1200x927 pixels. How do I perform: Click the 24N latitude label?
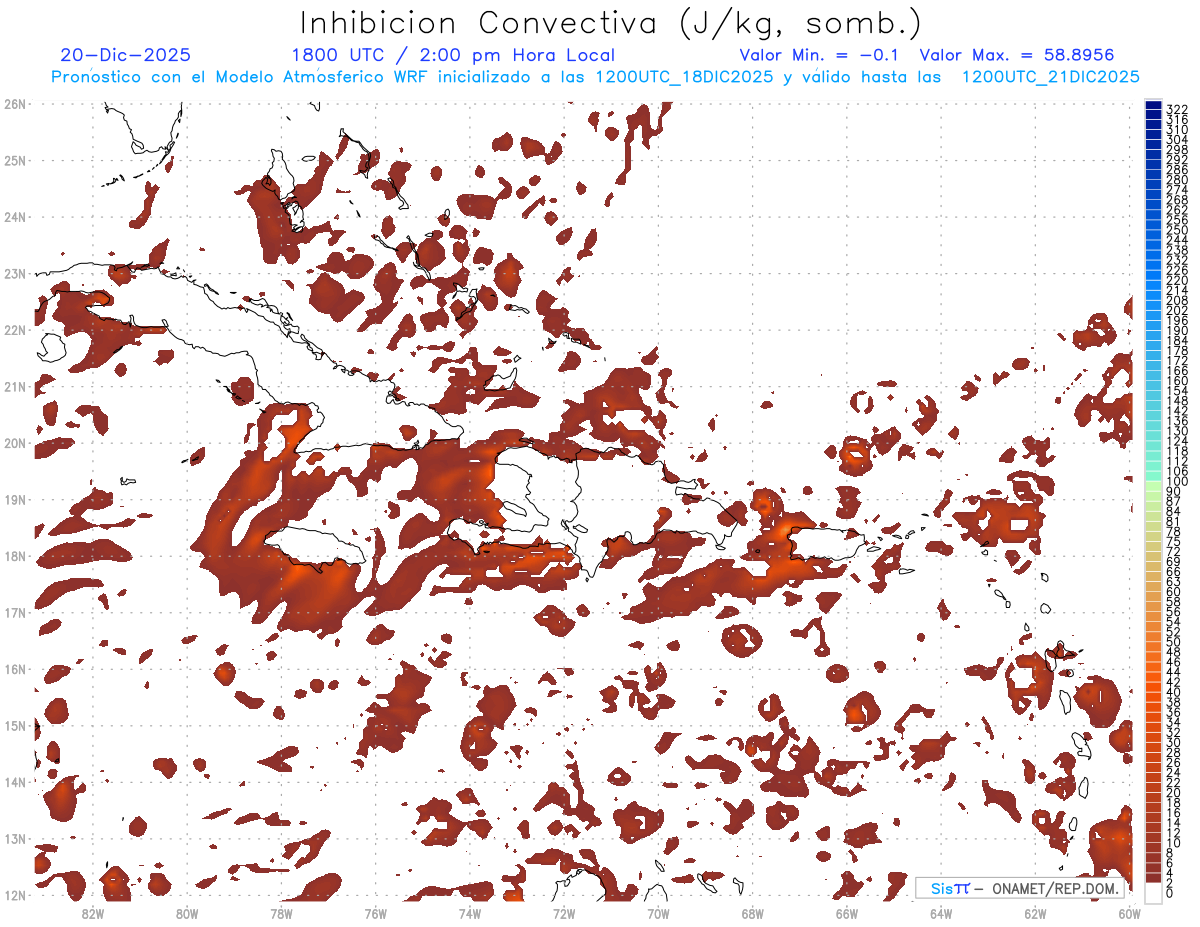(14, 217)
